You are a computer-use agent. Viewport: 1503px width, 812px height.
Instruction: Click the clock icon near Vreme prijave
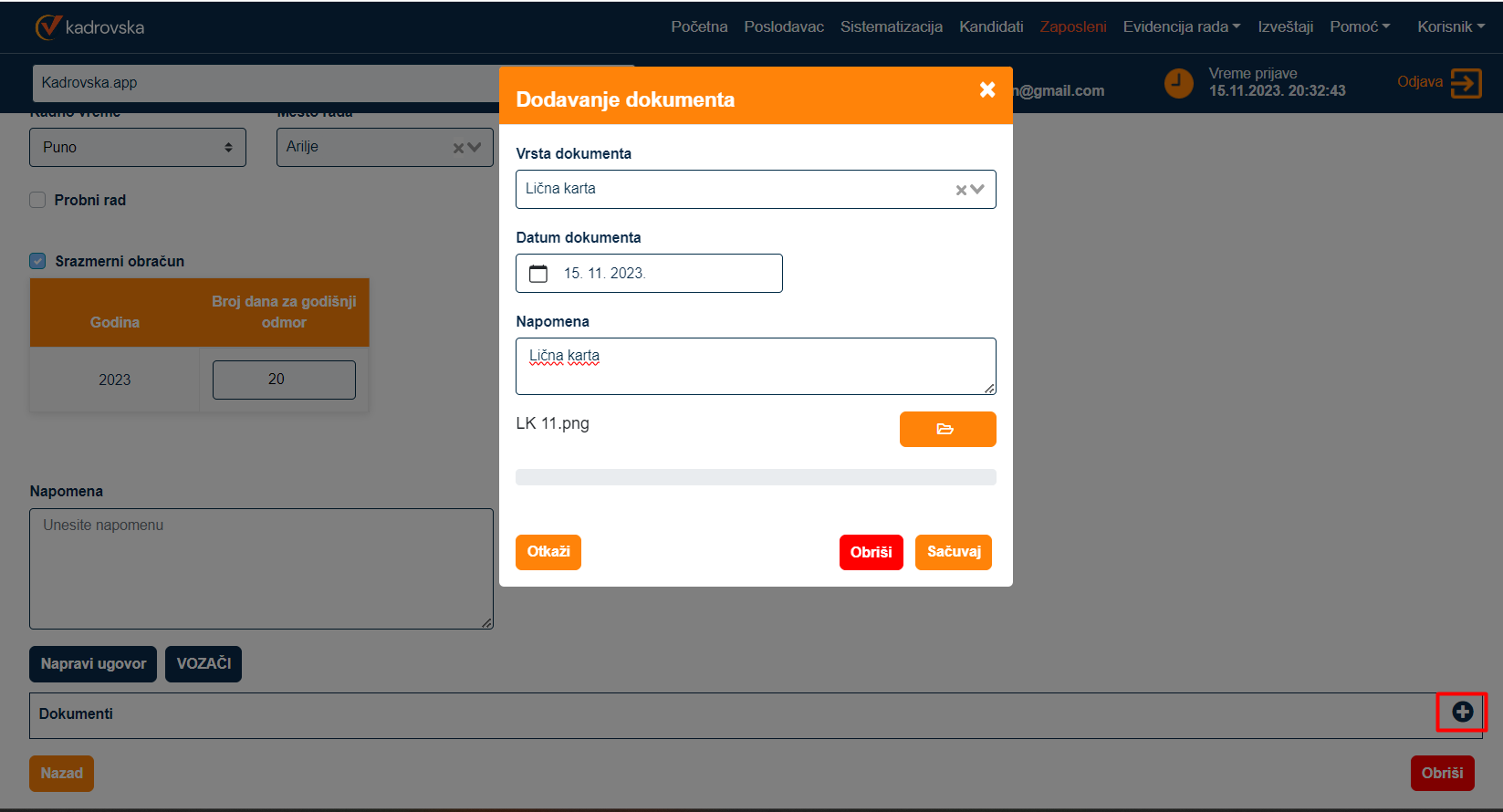tap(1178, 83)
